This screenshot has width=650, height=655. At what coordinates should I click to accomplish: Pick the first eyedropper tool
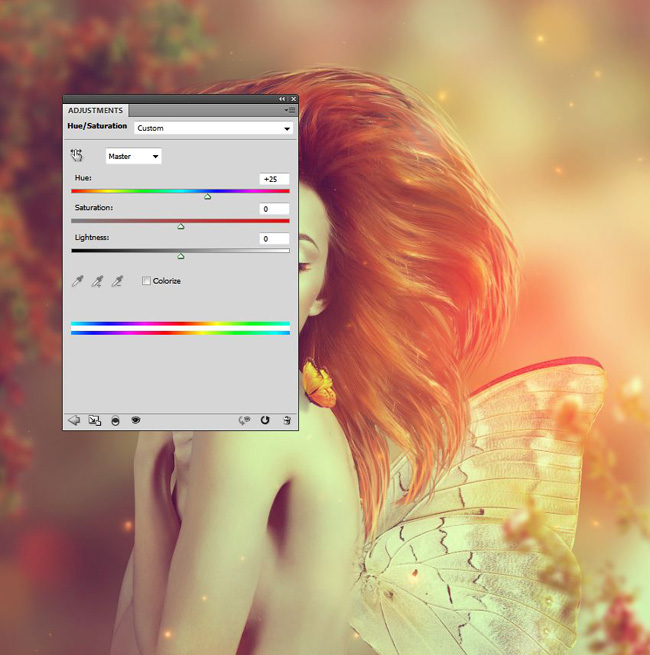(77, 281)
